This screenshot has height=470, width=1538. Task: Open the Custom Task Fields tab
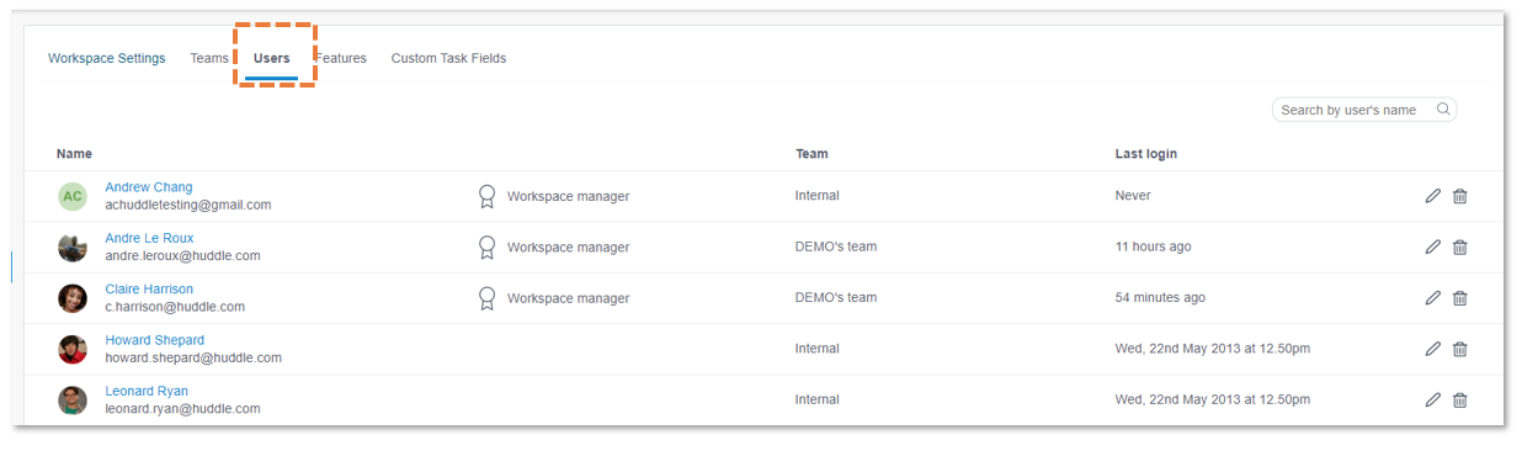tap(448, 58)
